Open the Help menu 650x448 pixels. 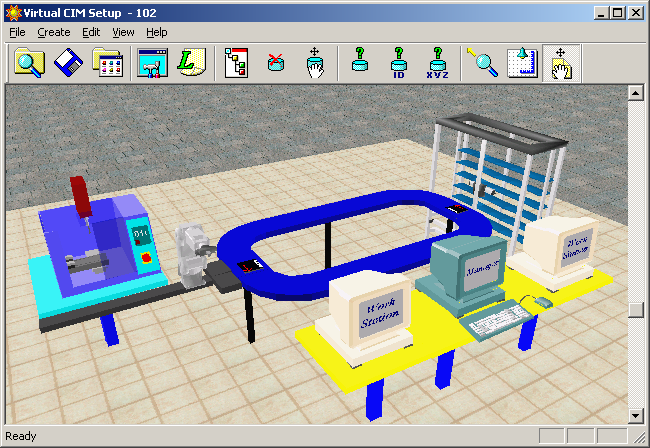(x=157, y=32)
